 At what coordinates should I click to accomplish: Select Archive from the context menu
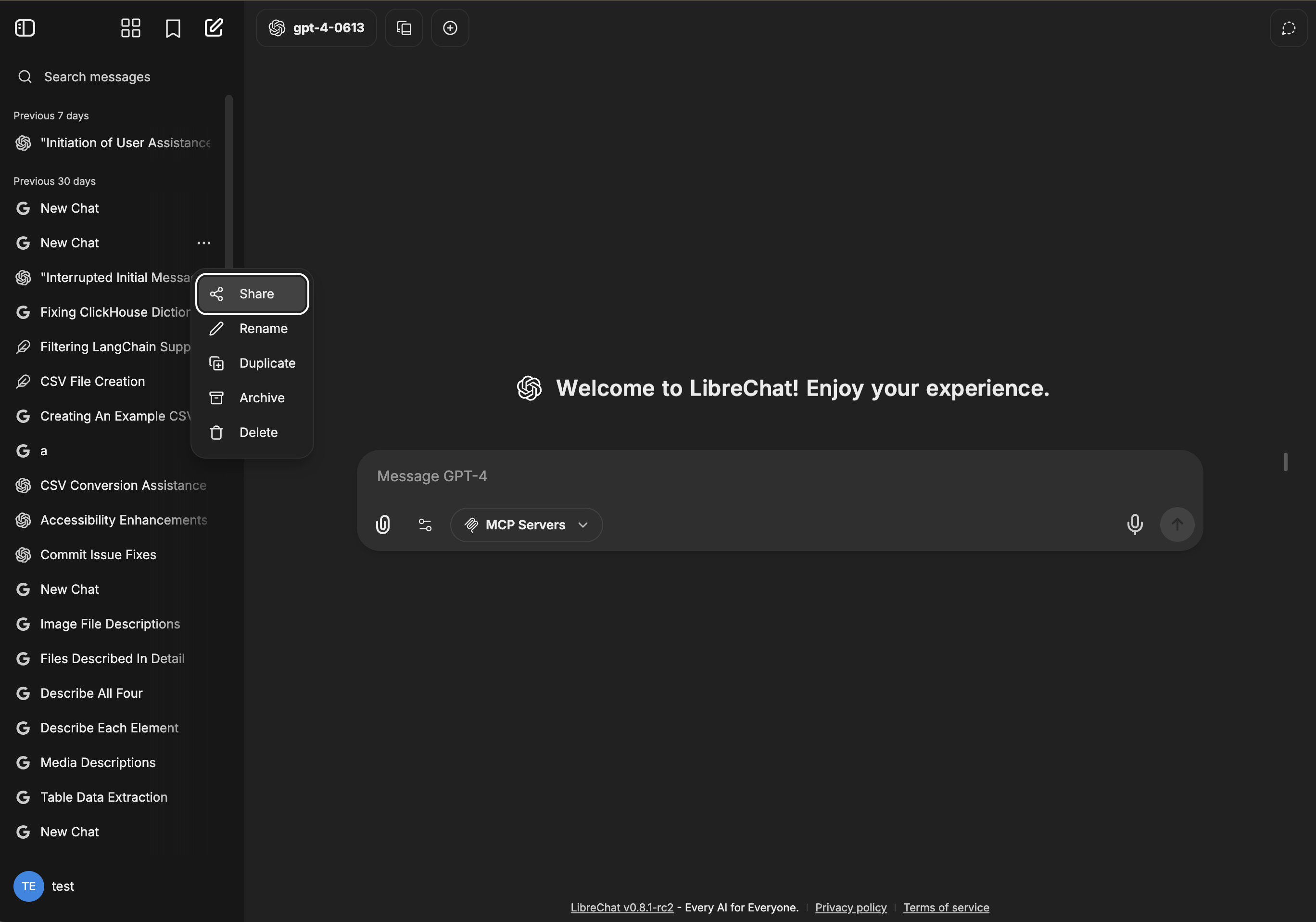point(252,397)
